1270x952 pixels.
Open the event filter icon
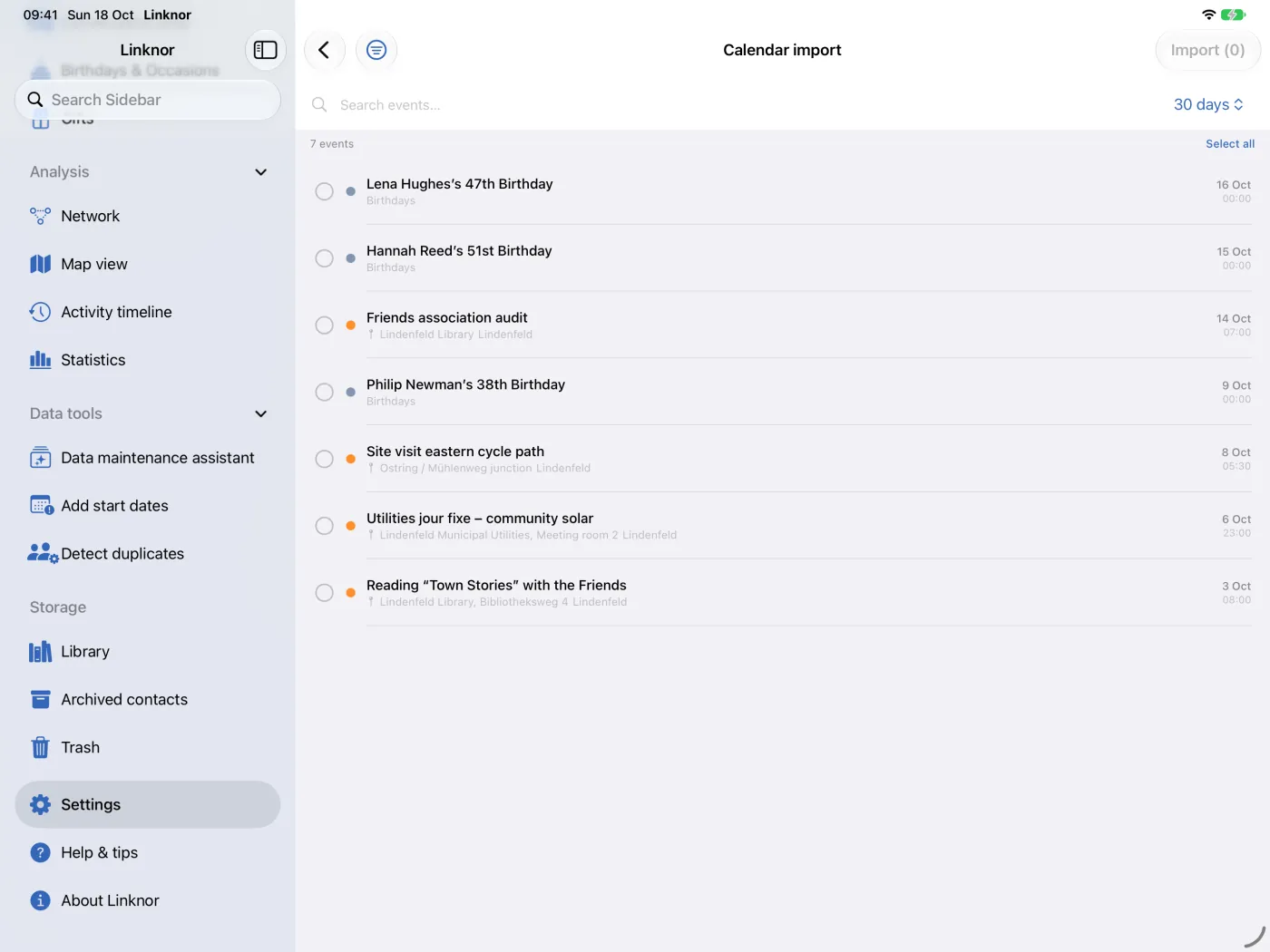pyautogui.click(x=376, y=50)
